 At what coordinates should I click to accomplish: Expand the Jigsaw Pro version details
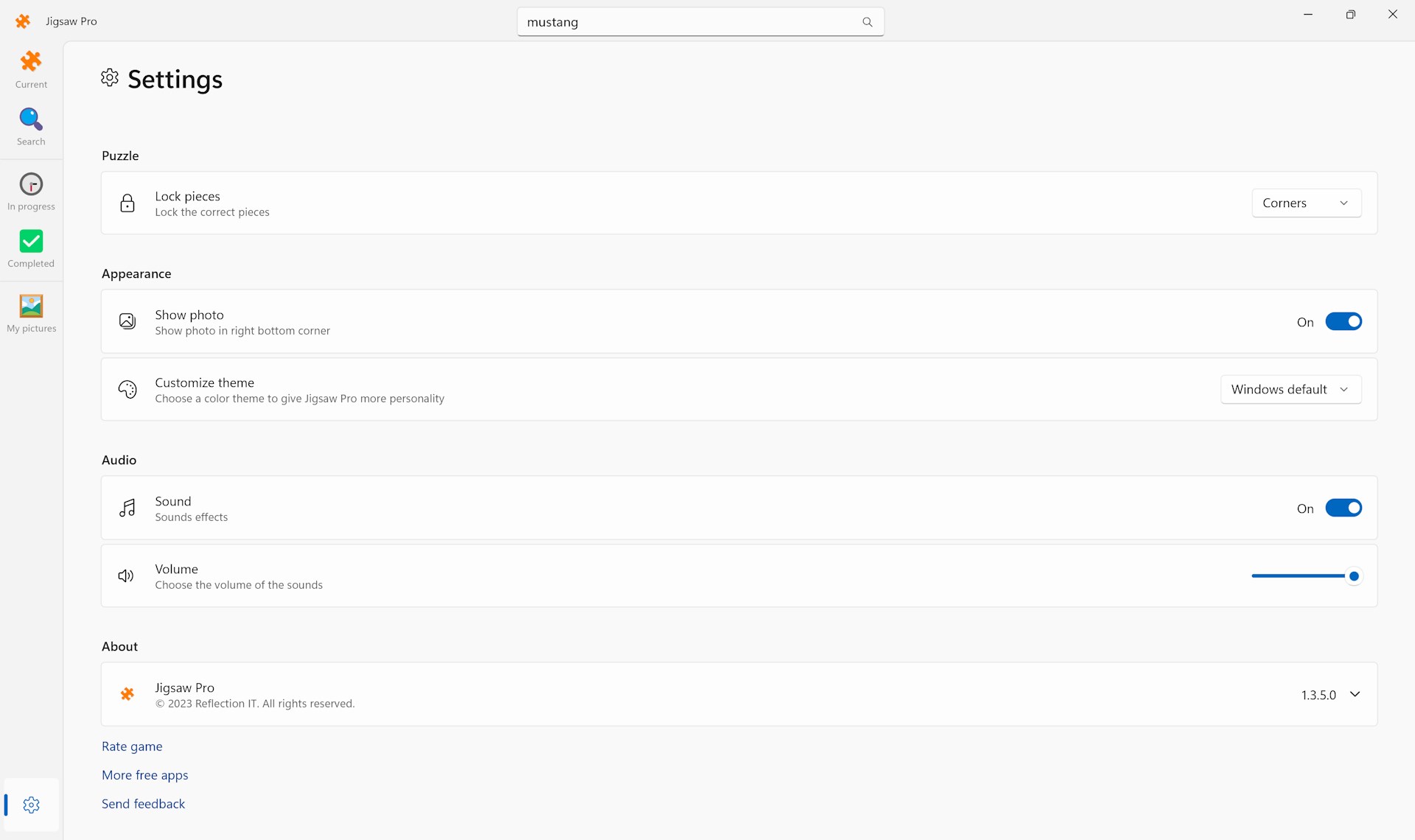pyautogui.click(x=1355, y=694)
